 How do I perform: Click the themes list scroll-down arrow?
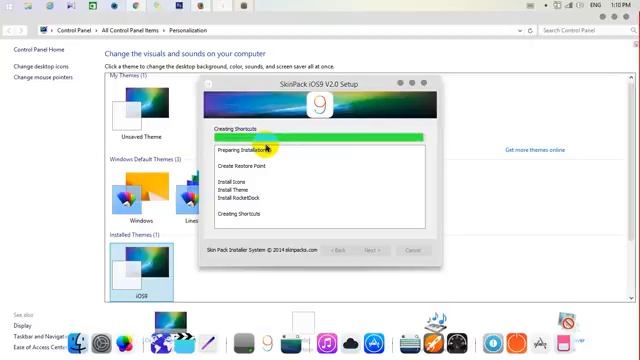631,298
